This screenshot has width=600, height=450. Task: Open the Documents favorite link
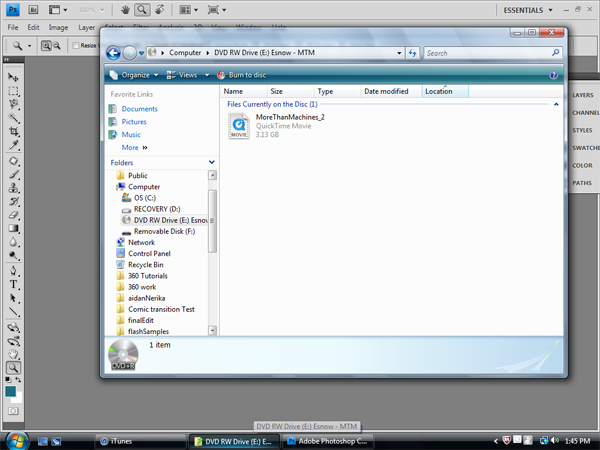tap(139, 109)
